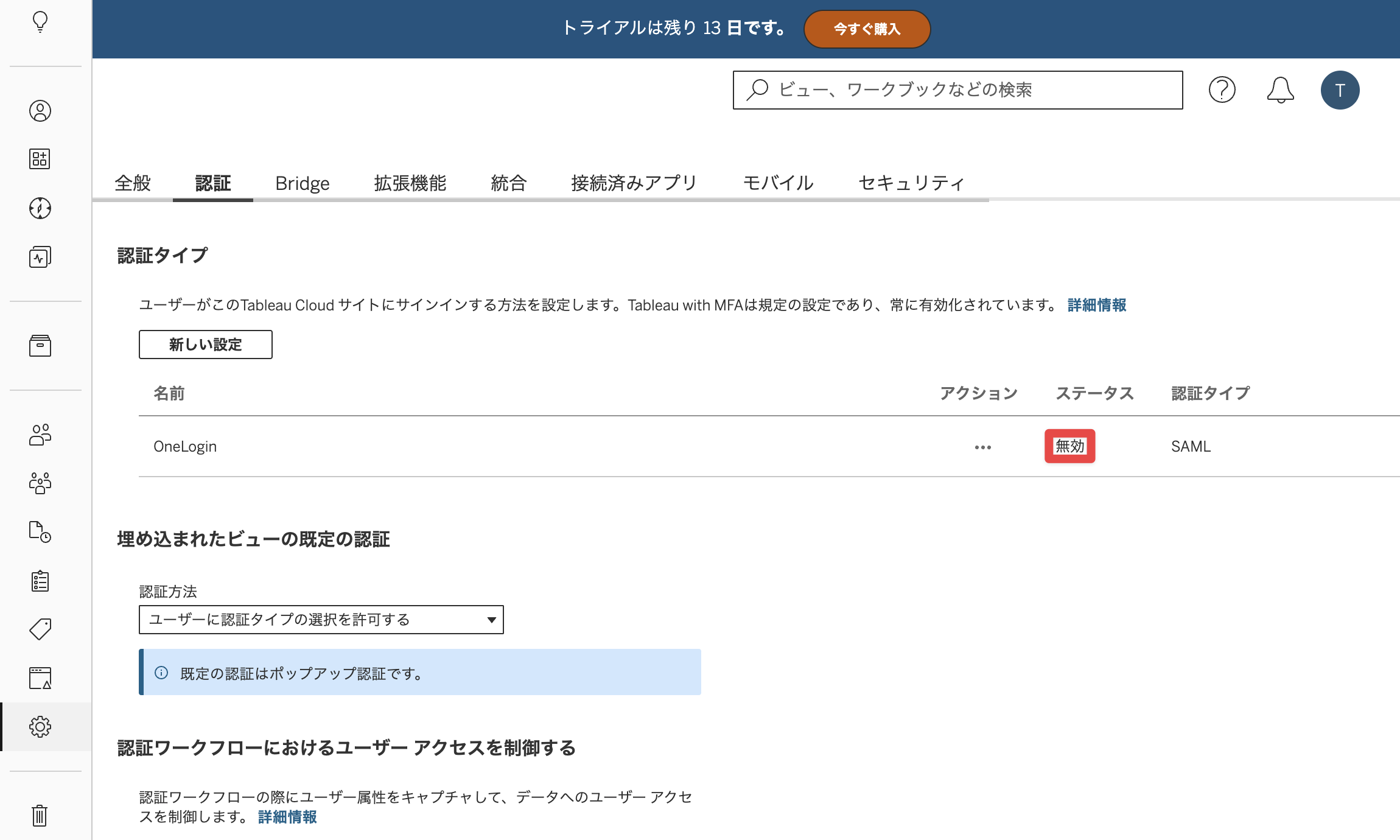Click the 名前 column header
This screenshot has height=840, width=1400.
169,393
